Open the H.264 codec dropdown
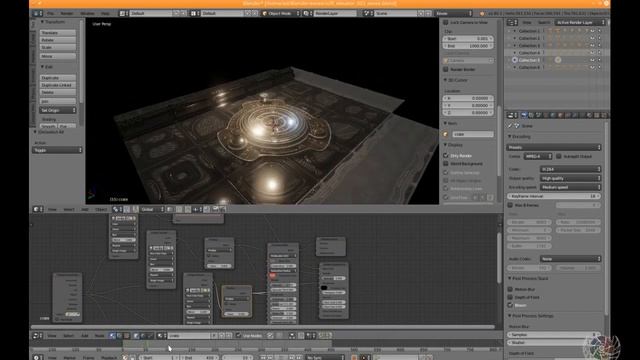The width and height of the screenshot is (640, 360). 570,169
